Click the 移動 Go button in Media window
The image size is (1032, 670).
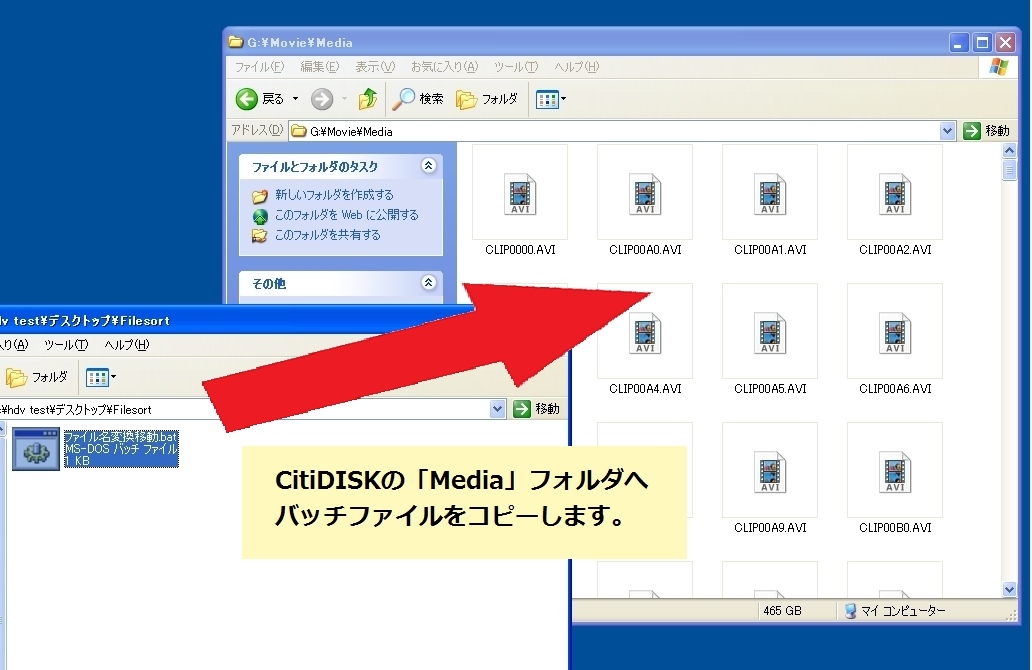point(986,131)
